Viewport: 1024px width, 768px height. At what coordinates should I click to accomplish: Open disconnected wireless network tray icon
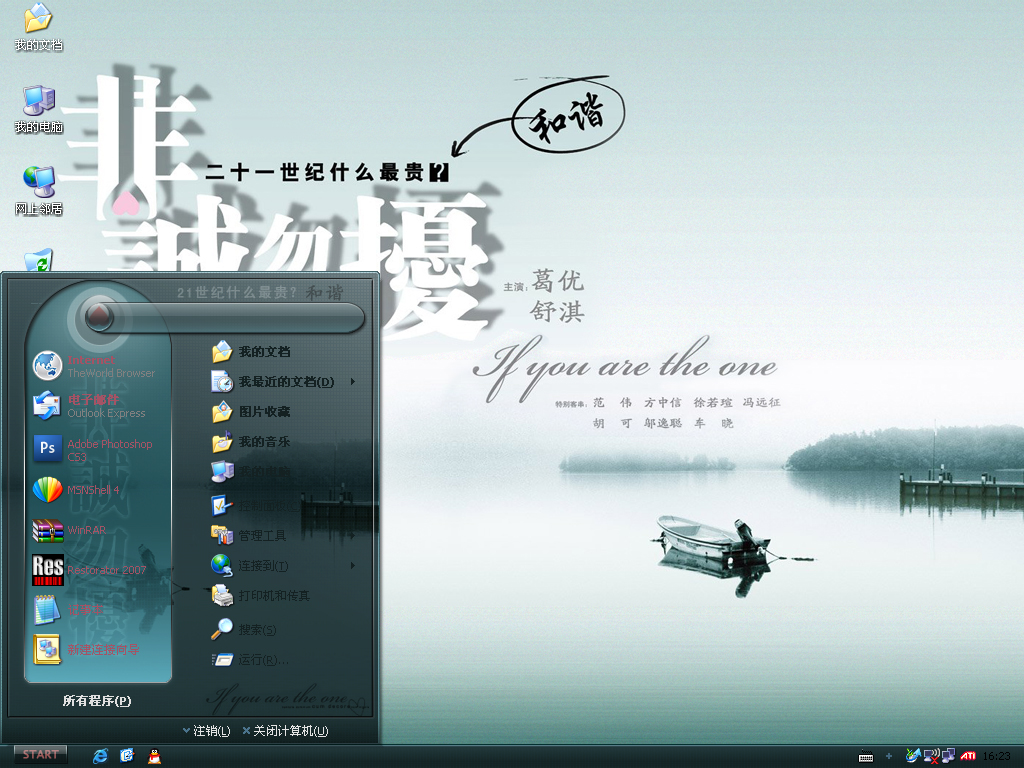931,756
